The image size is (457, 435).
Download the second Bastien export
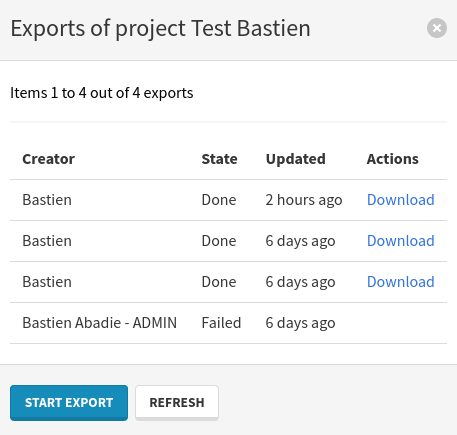[401, 241]
